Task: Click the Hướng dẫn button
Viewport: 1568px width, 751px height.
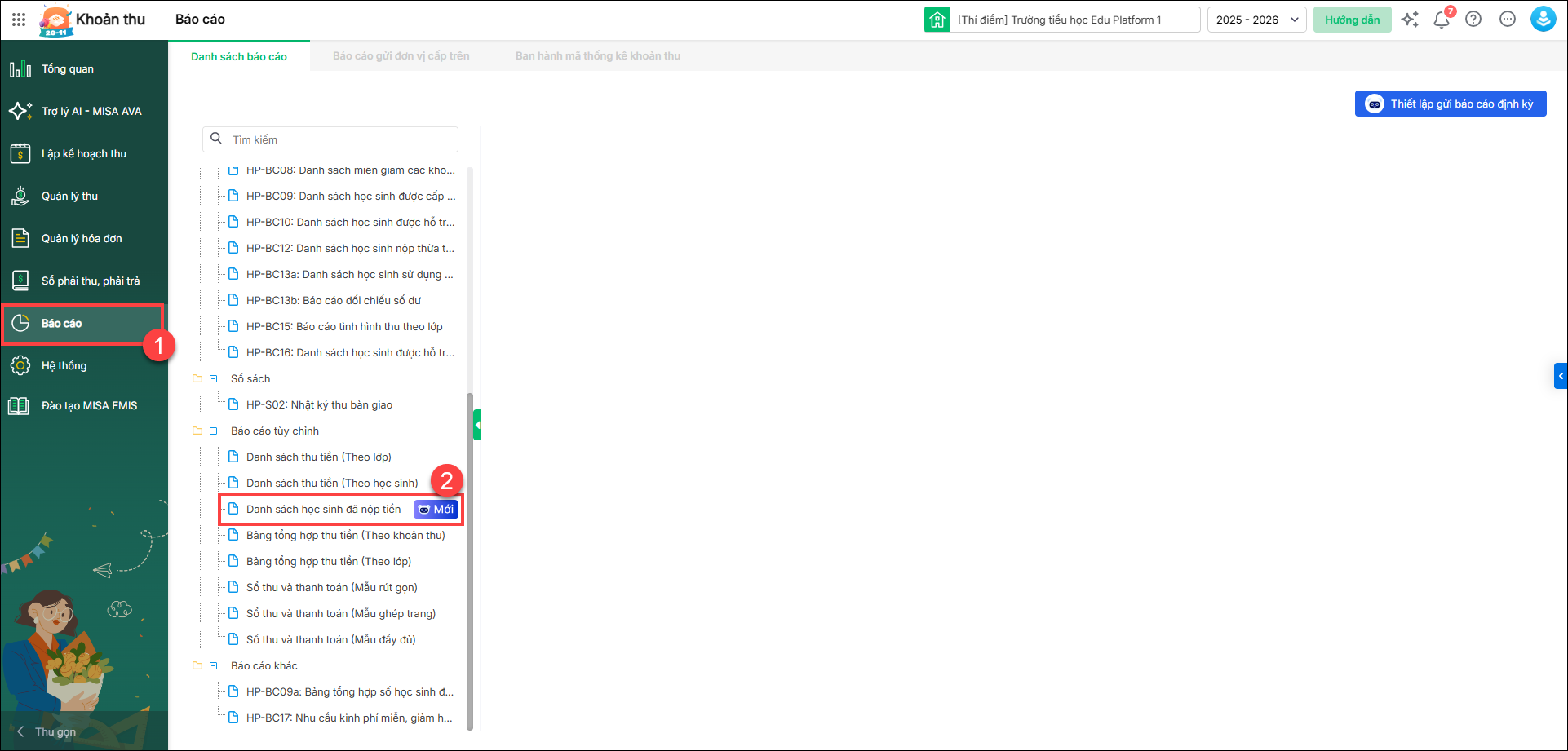Action: click(x=1352, y=20)
